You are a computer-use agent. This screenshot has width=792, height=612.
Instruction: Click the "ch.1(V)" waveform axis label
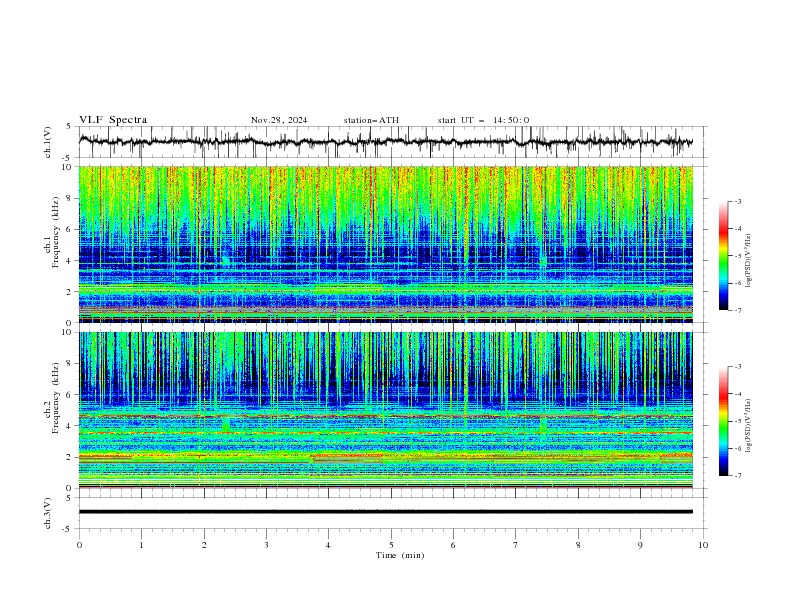(48, 142)
